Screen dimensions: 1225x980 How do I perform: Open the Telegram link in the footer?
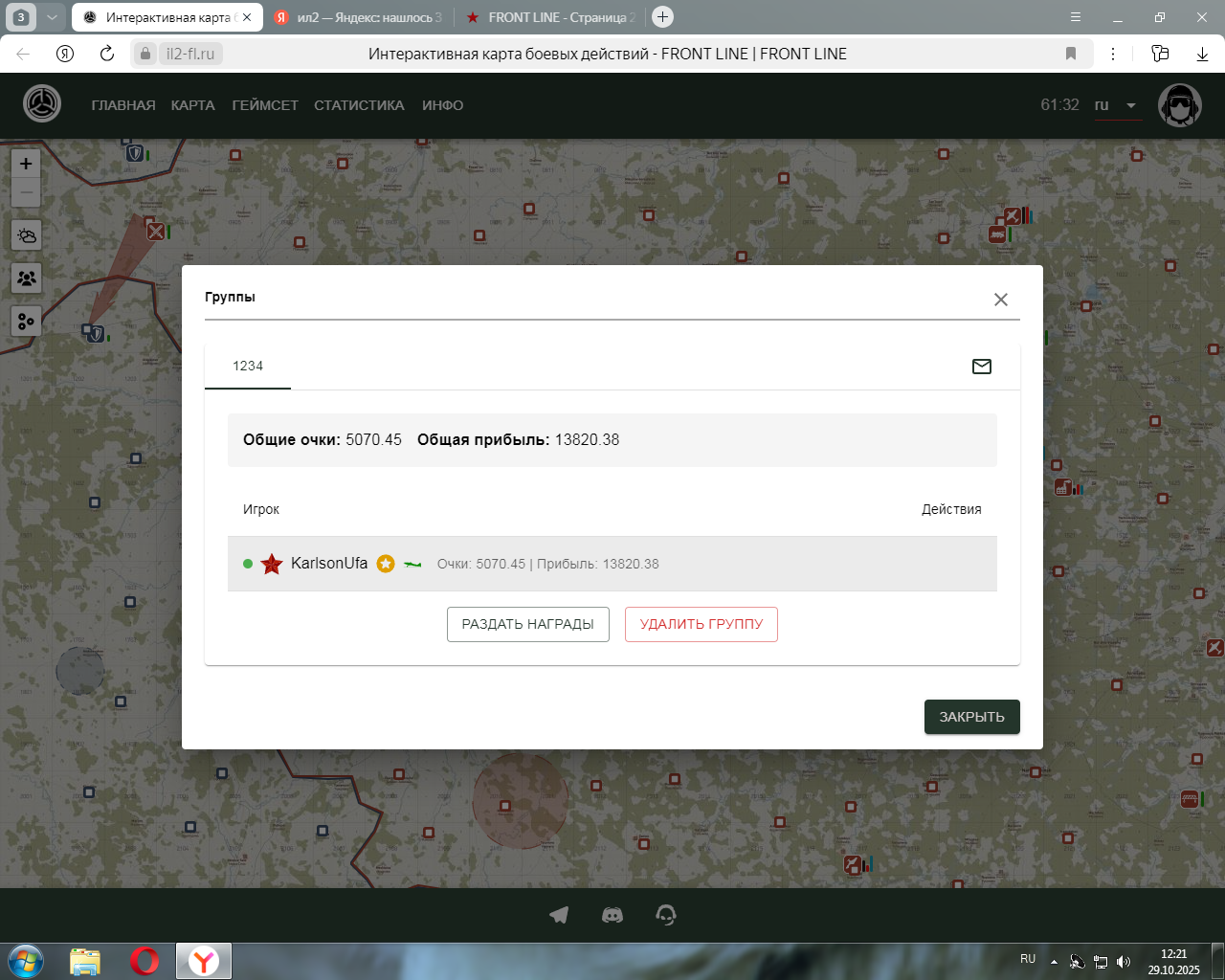[x=559, y=915]
